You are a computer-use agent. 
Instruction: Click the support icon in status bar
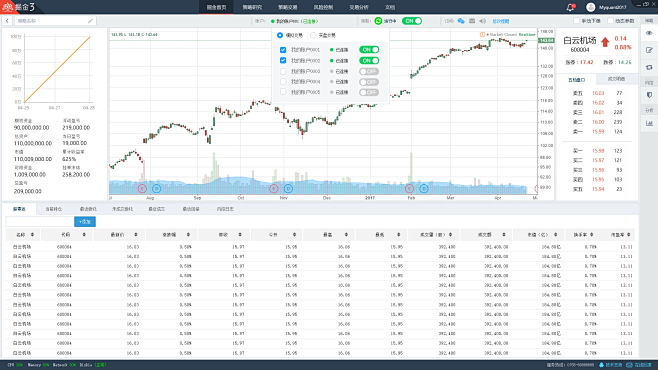pos(601,365)
